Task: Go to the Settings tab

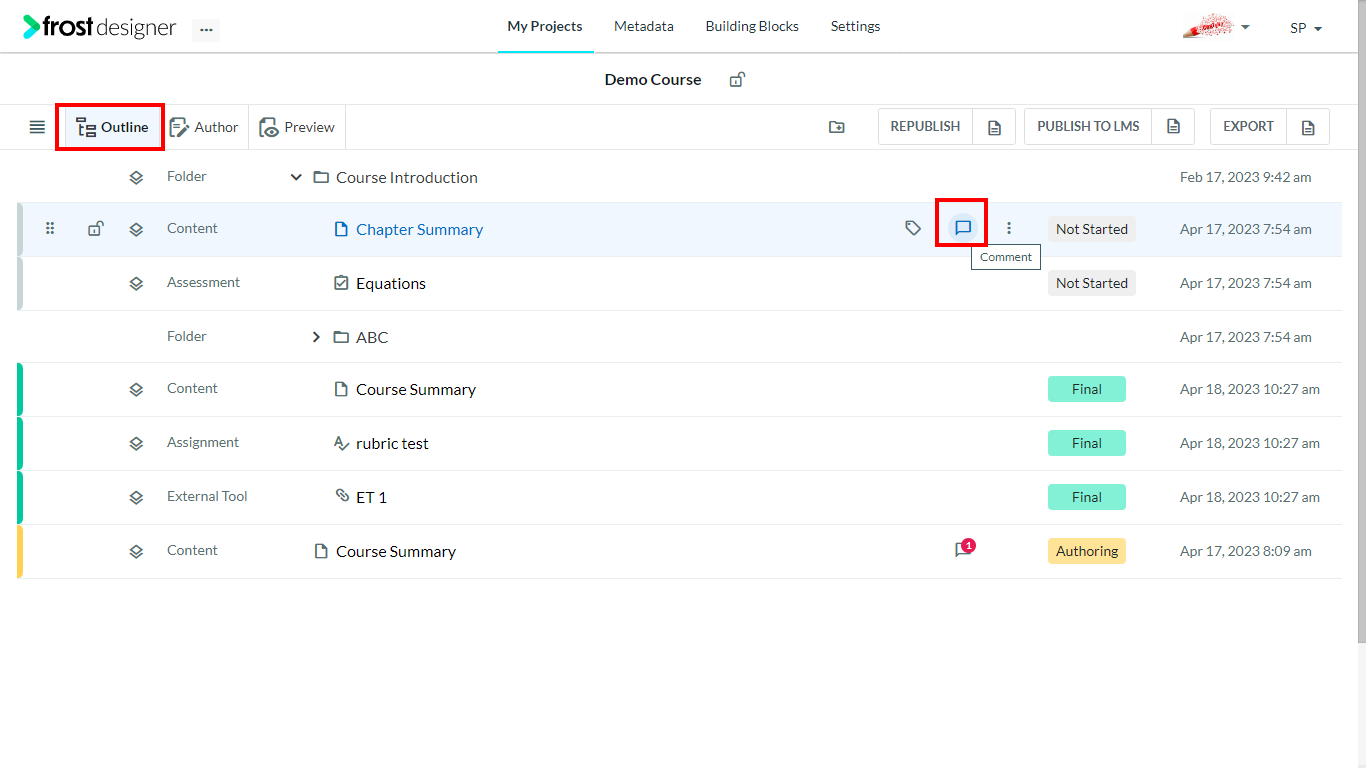Action: point(856,27)
